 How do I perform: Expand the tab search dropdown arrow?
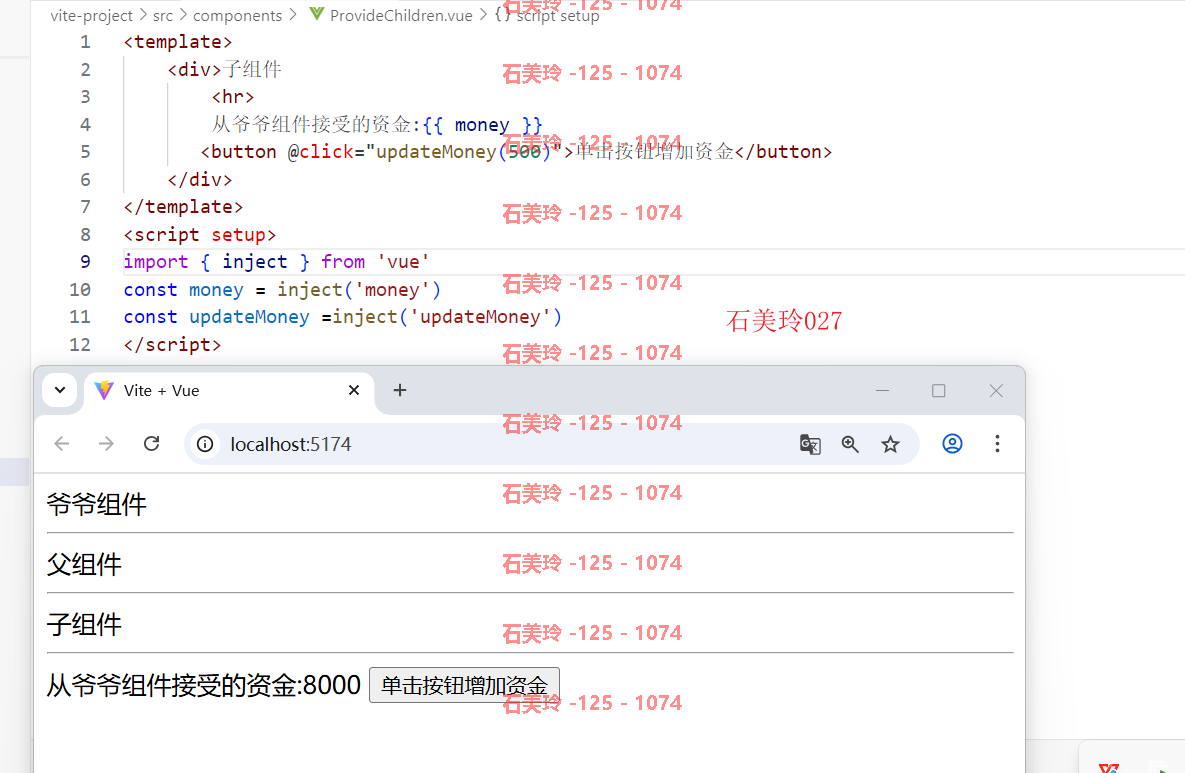click(60, 390)
